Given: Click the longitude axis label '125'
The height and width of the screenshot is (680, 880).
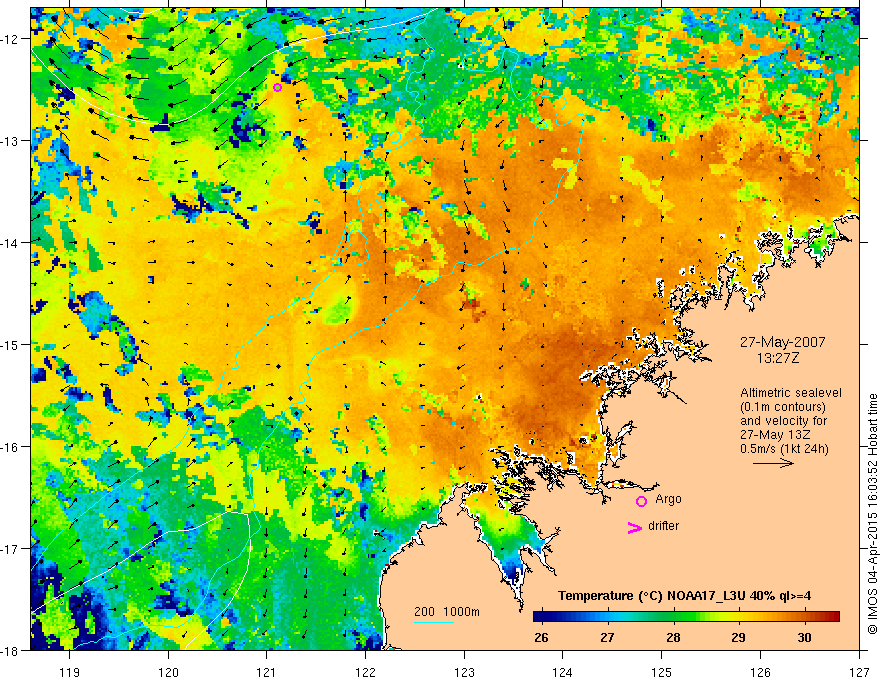Looking at the screenshot, I should coord(662,673).
